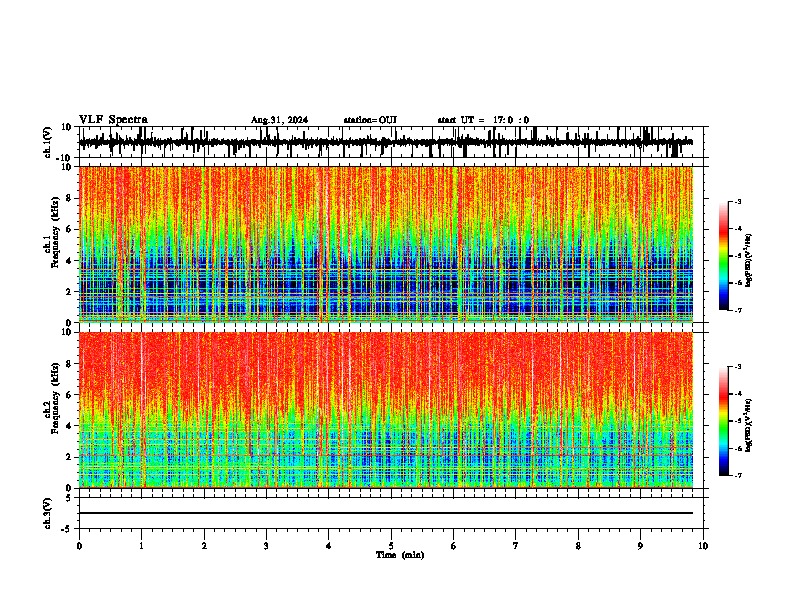Click time axis tick label '5'
This screenshot has width=792, height=612.
coord(391,546)
